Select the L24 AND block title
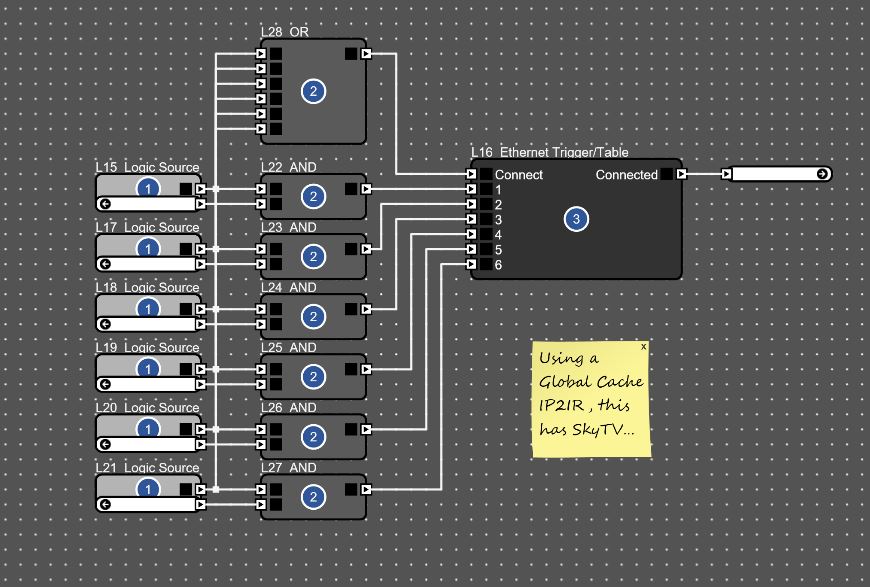 [288, 287]
